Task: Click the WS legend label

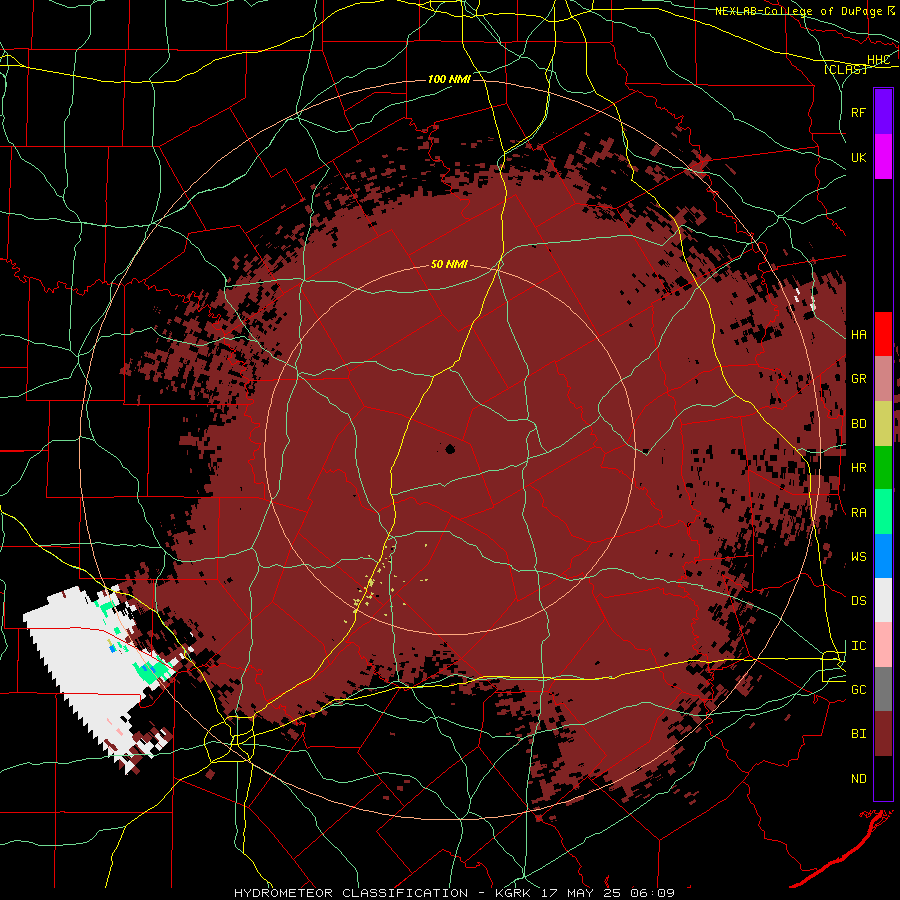Action: [x=859, y=557]
